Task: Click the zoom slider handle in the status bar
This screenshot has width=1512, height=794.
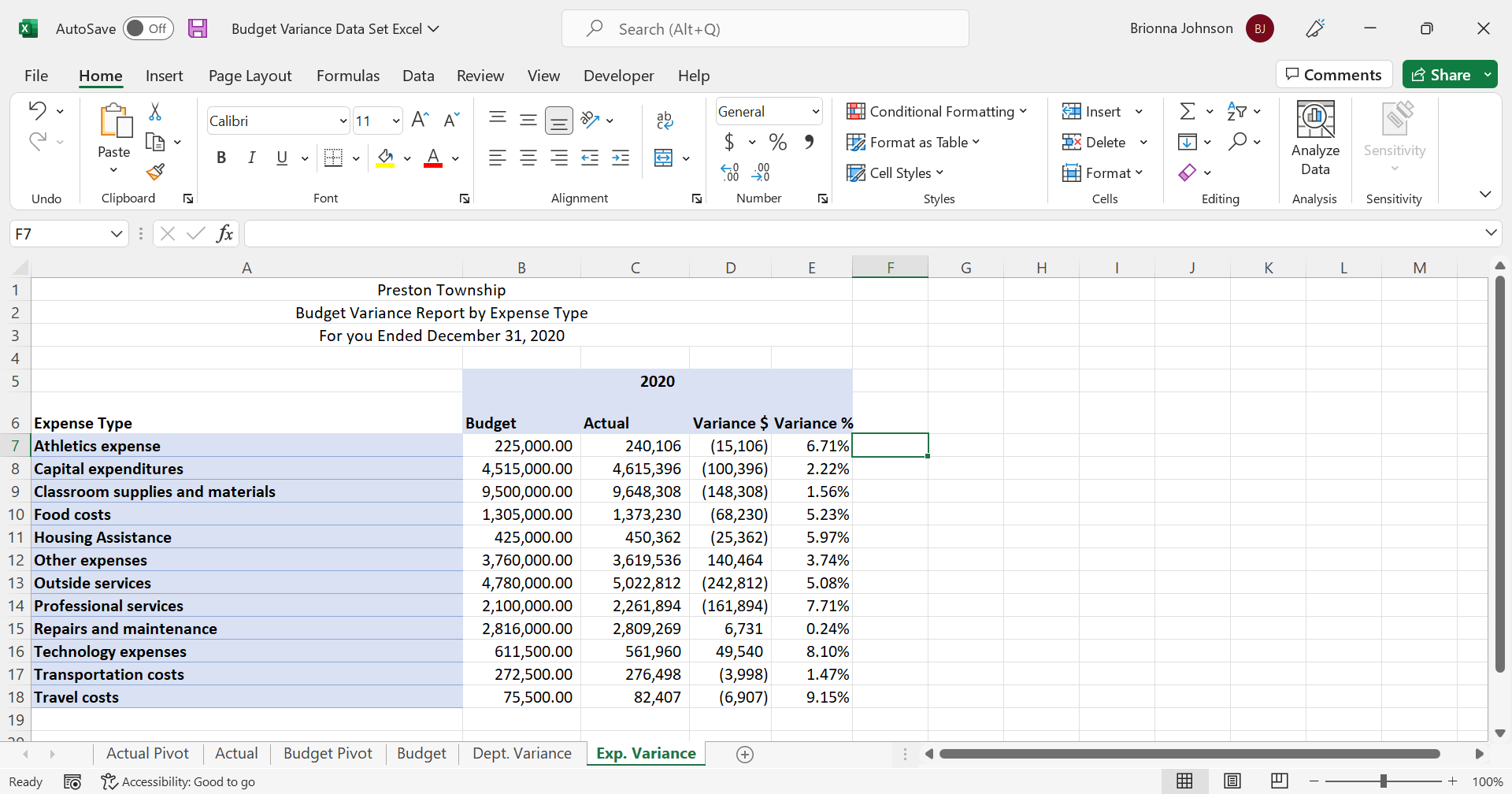Action: [1383, 781]
